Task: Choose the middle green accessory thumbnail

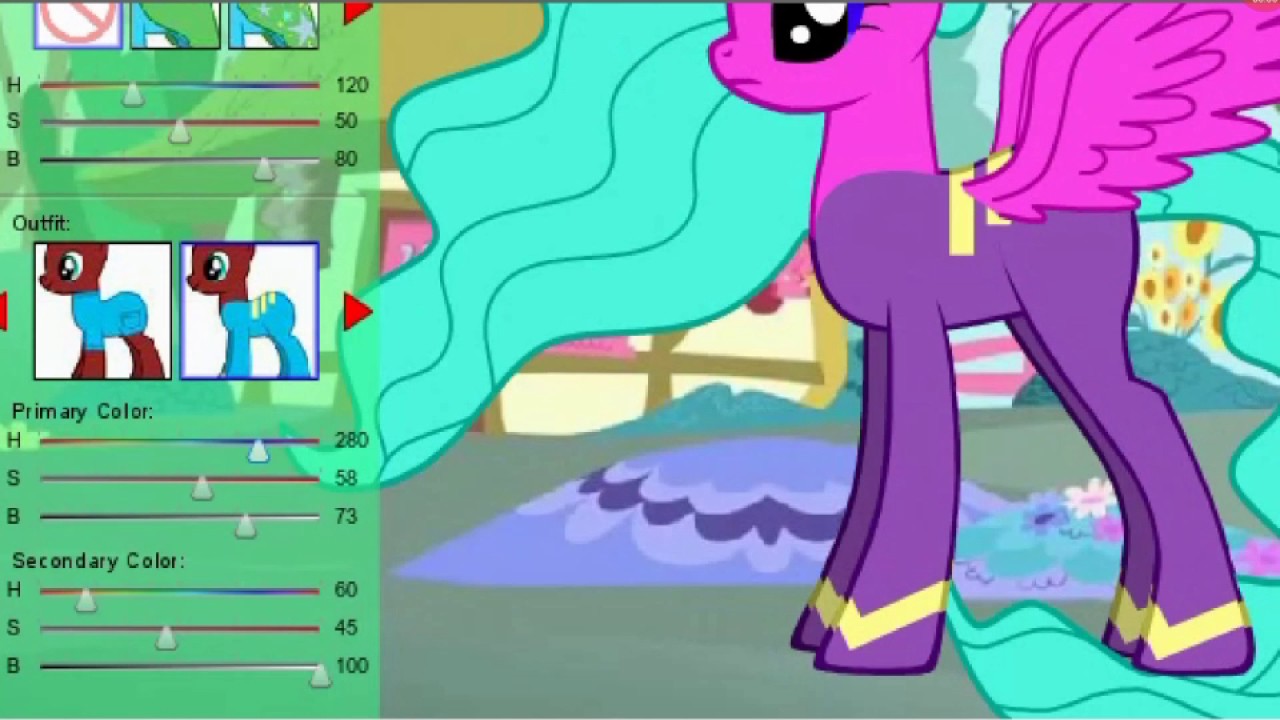Action: pyautogui.click(x=175, y=24)
